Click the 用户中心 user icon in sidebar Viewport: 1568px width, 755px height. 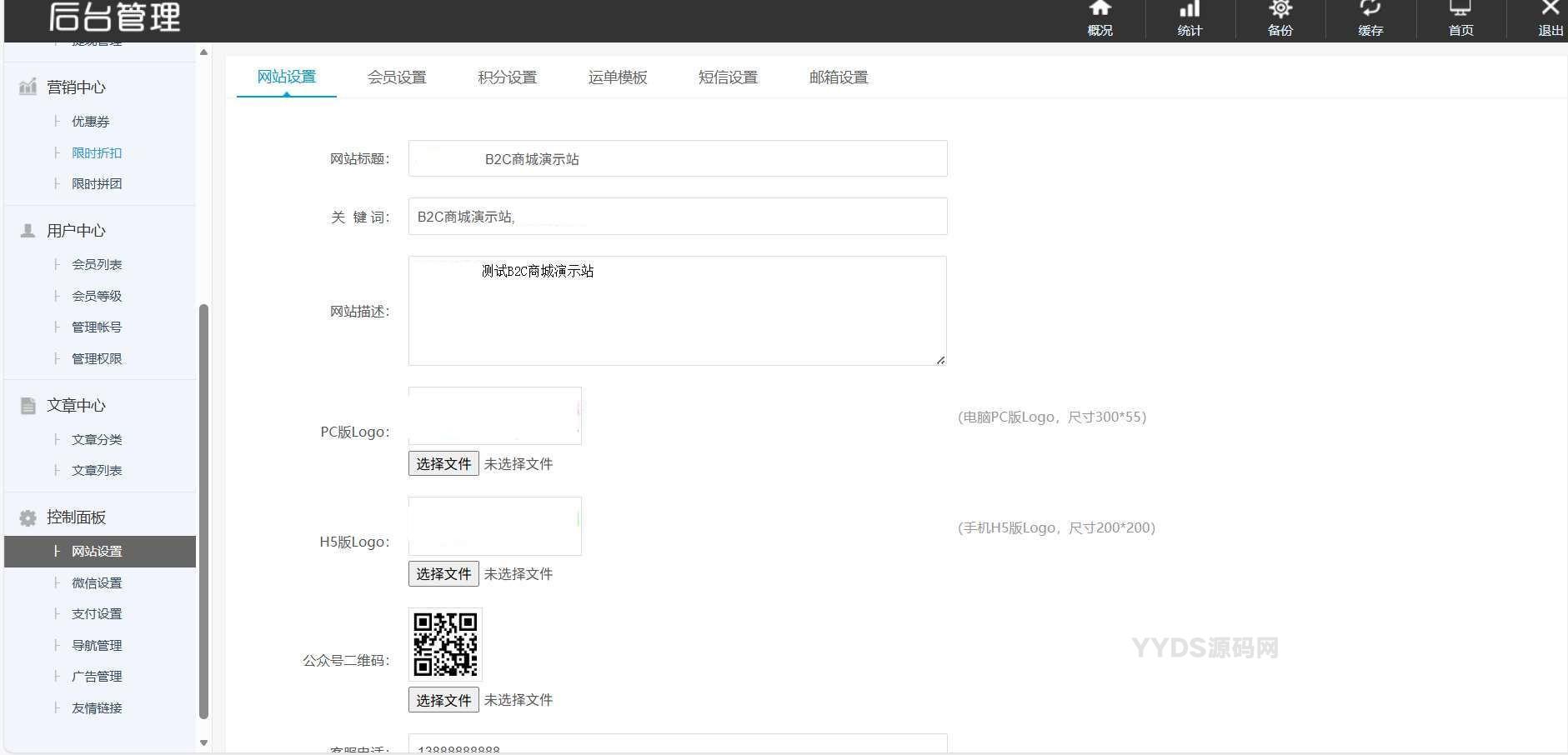27,230
